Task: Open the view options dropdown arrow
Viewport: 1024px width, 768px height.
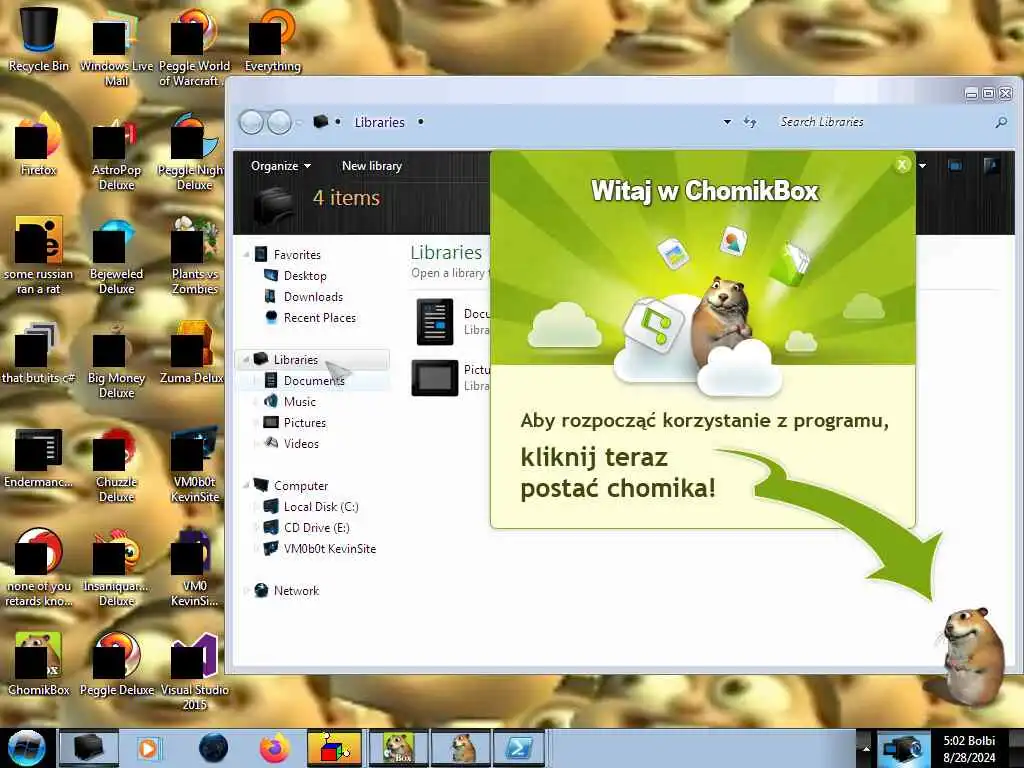Action: point(922,166)
